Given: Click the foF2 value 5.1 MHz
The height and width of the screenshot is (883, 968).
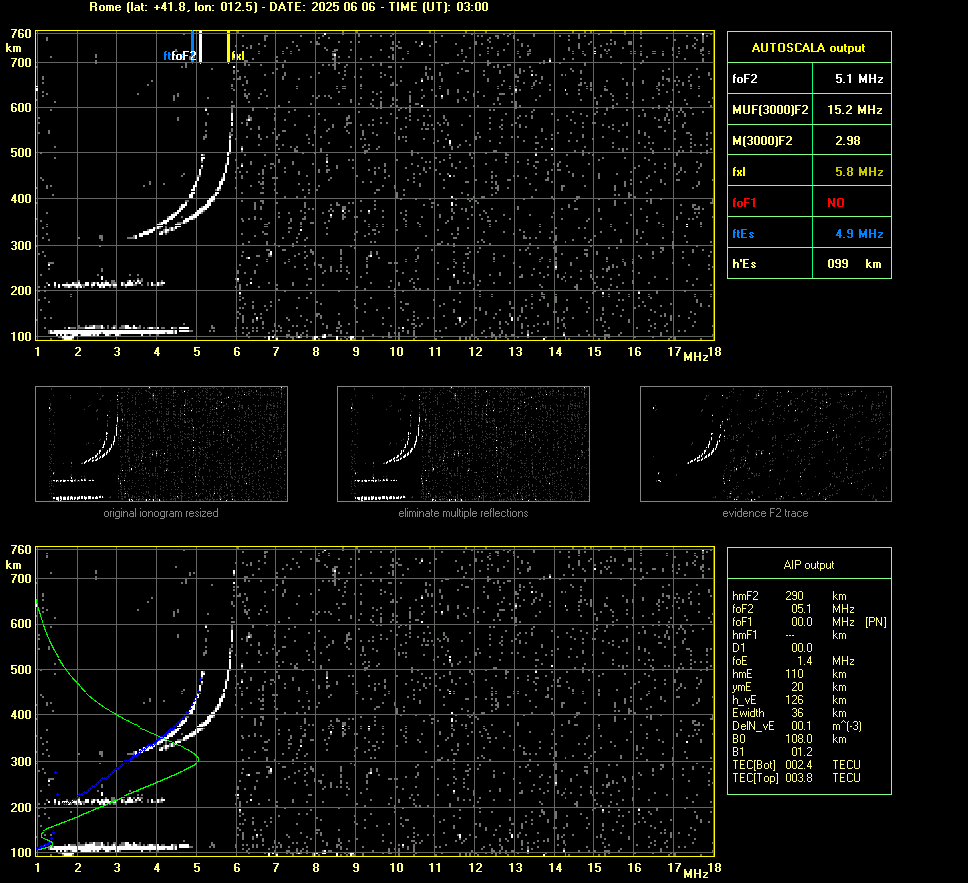Looking at the screenshot, I should click(x=859, y=79).
